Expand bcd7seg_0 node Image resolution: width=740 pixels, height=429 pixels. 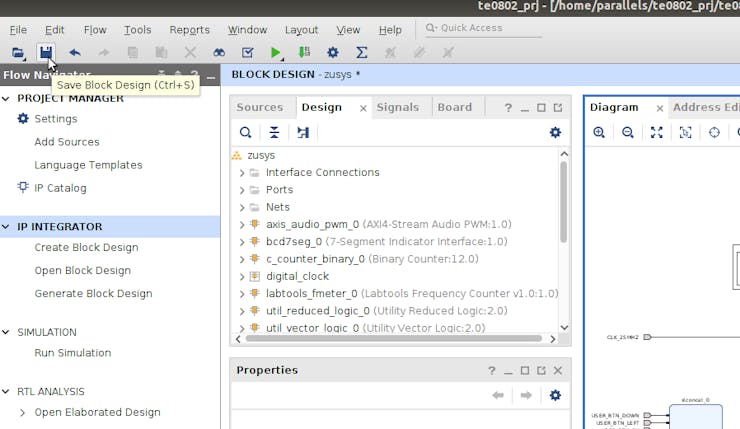click(x=242, y=242)
